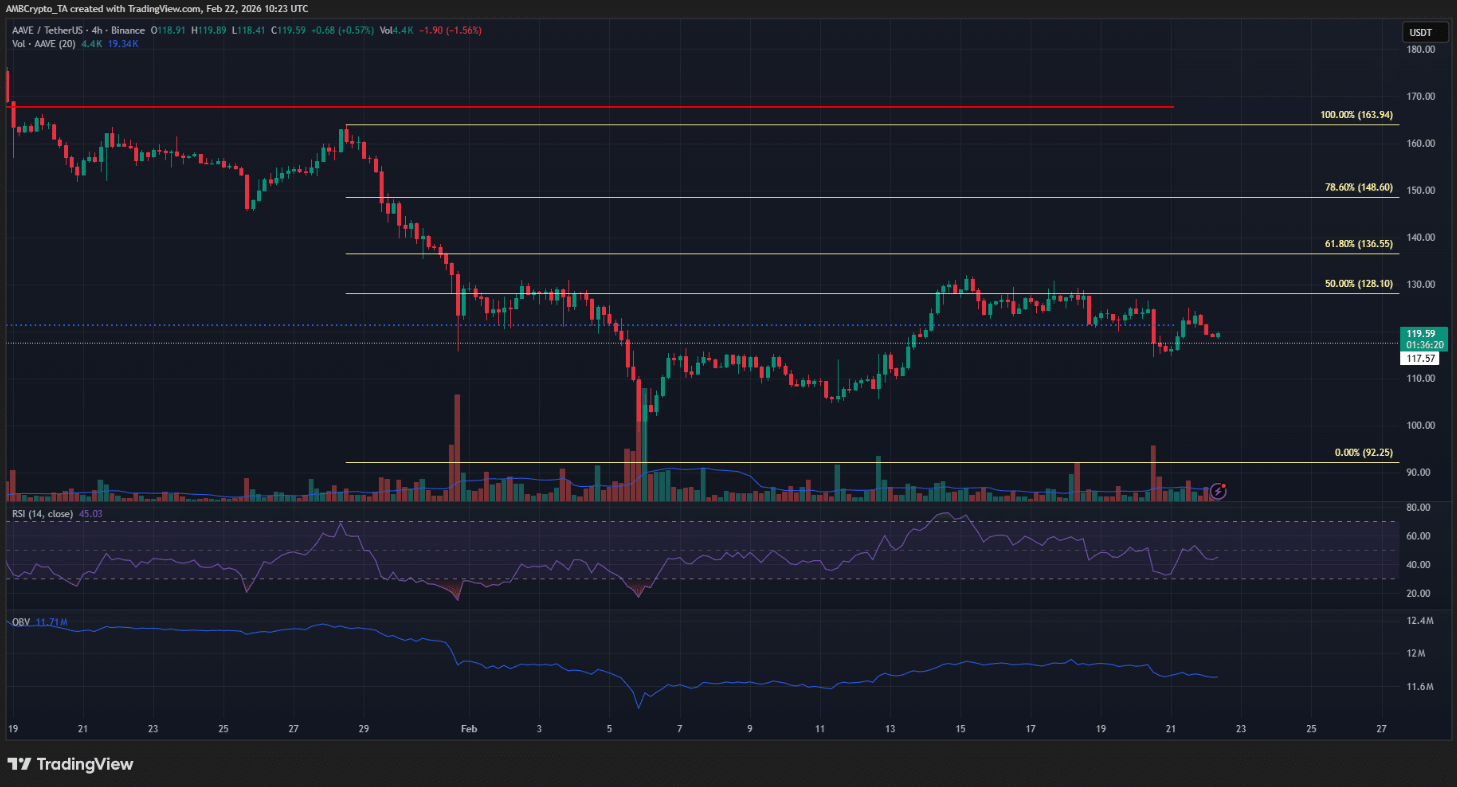1457x787 pixels.
Task: Click date 15 on the time axis
Action: pos(960,729)
